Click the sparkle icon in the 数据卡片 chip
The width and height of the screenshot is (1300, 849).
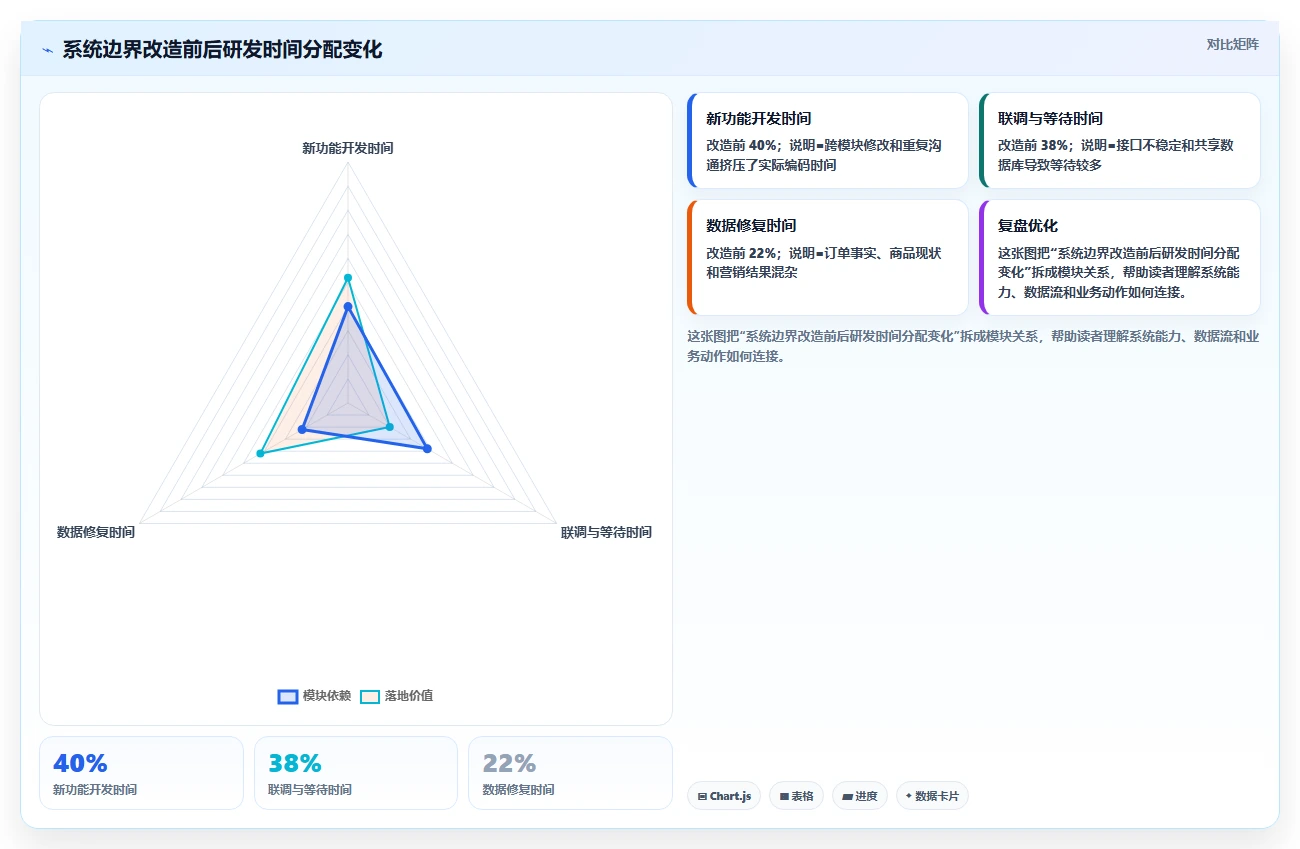point(908,796)
